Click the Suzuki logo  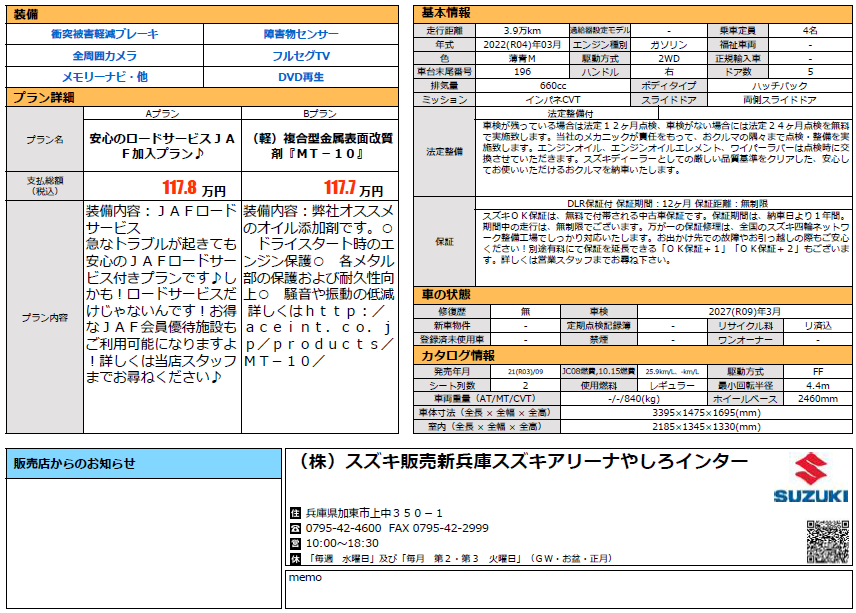pyautogui.click(x=814, y=479)
